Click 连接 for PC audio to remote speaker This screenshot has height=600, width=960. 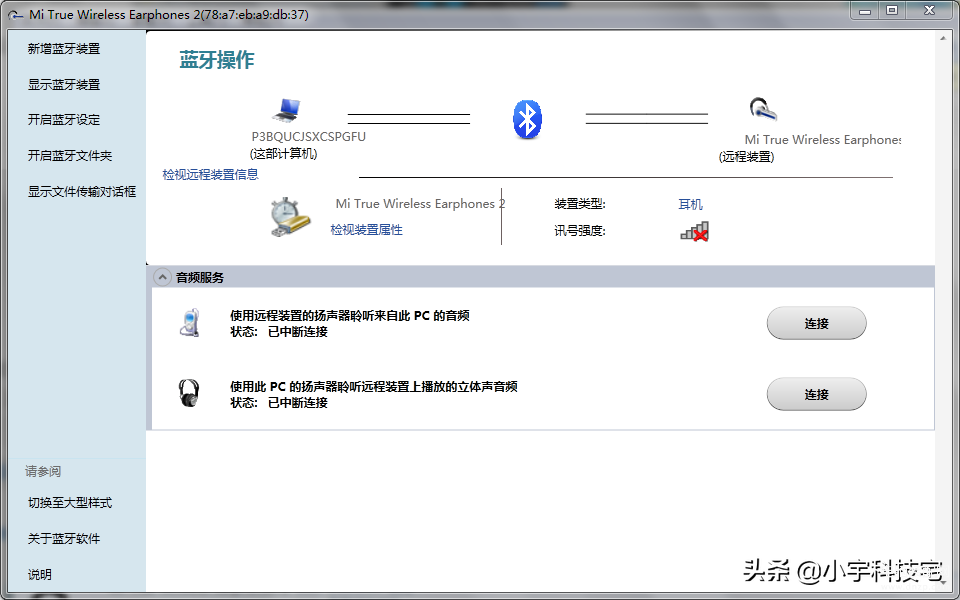[x=816, y=323]
